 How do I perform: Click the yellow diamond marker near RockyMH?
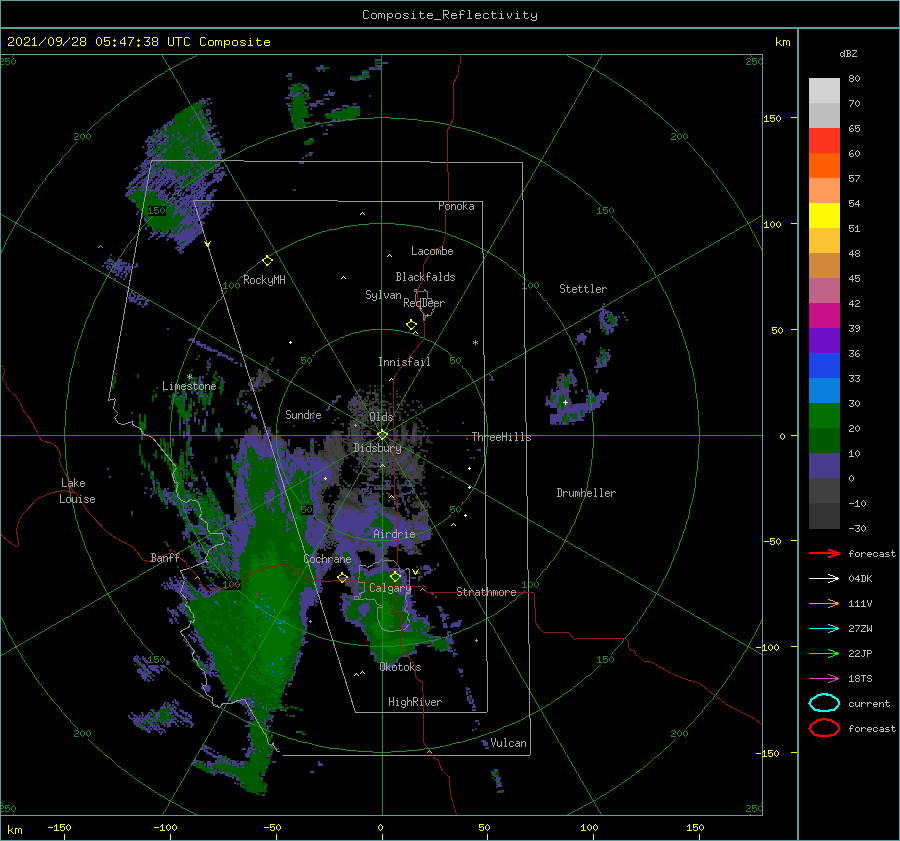(267, 261)
